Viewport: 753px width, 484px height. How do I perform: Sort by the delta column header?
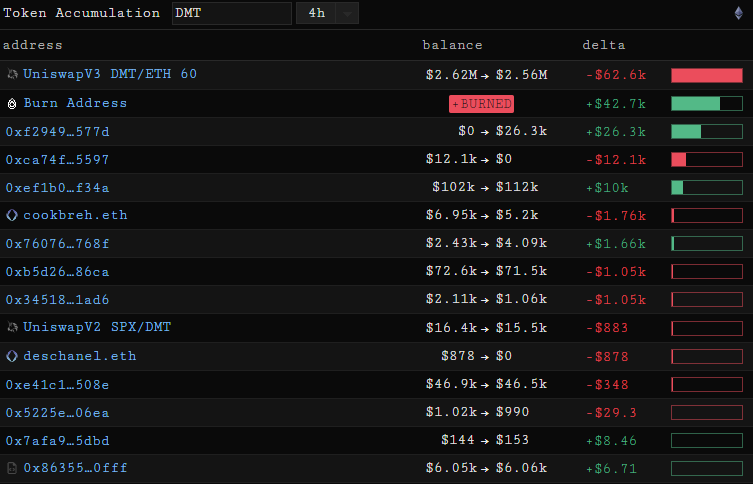pyautogui.click(x=604, y=45)
